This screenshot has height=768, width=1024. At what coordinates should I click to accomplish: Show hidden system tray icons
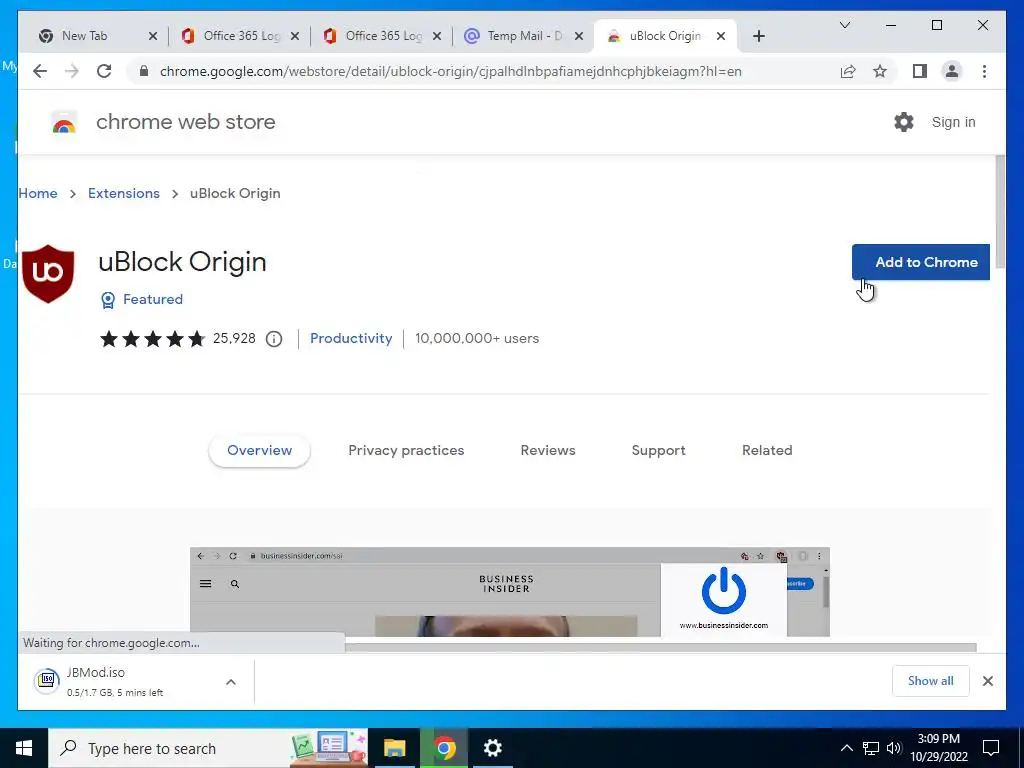pos(846,748)
